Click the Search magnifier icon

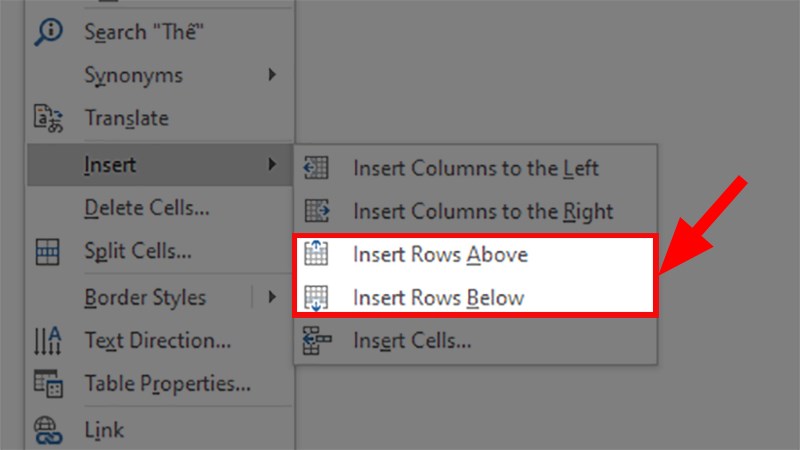coord(48,32)
